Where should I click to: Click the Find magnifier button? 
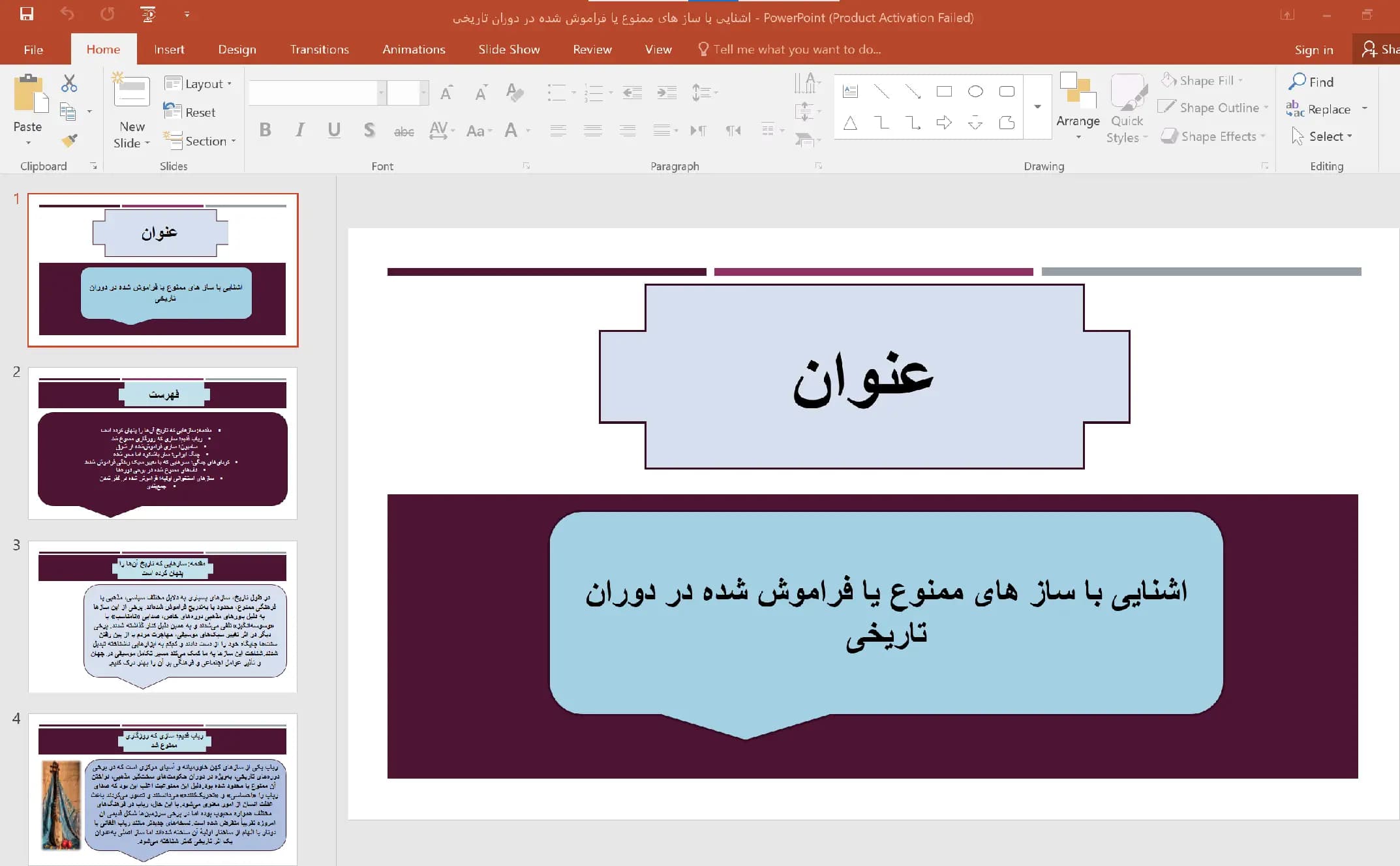(x=1311, y=82)
